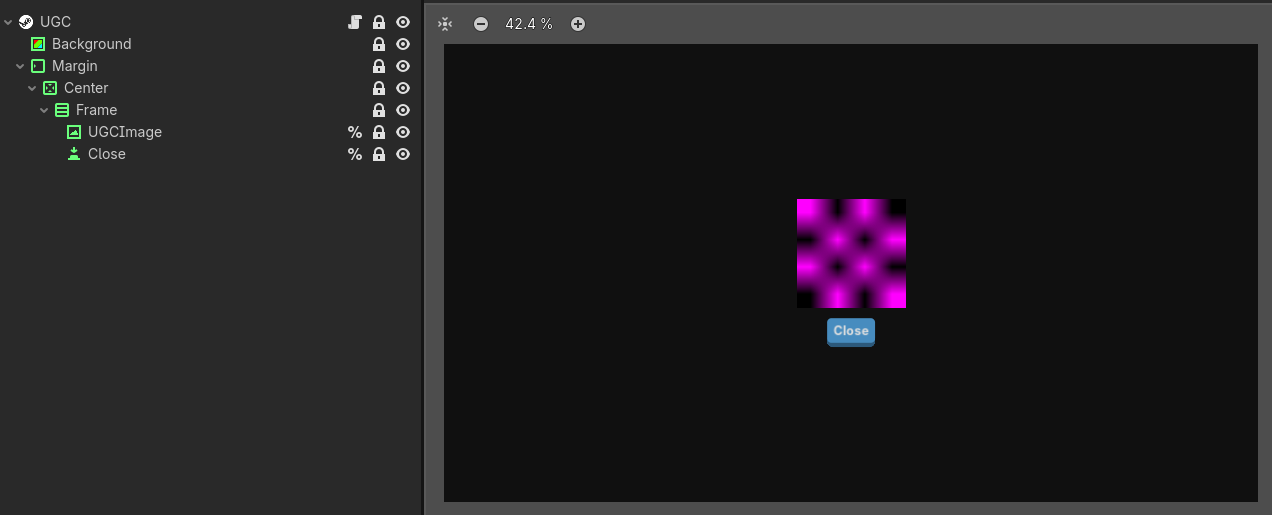Hide the Close node with eye icon

point(403,154)
